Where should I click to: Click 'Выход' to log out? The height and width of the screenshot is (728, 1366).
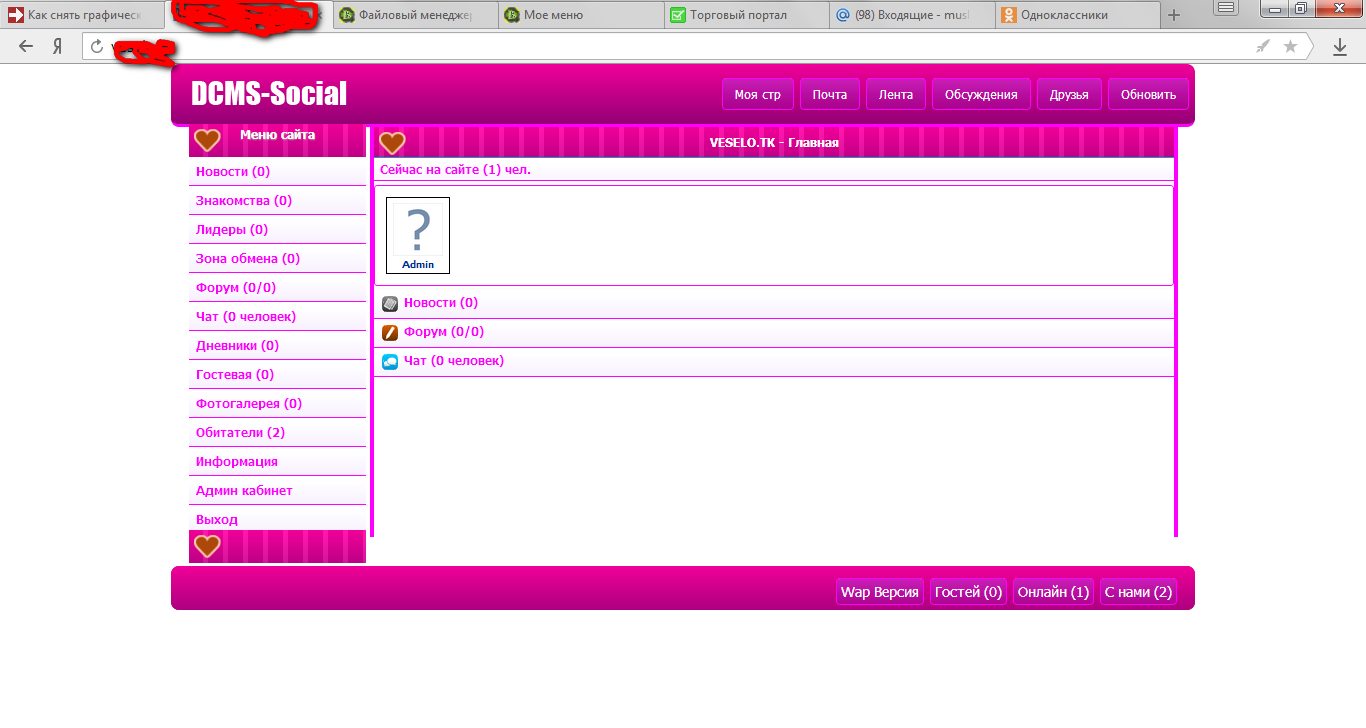278,519
